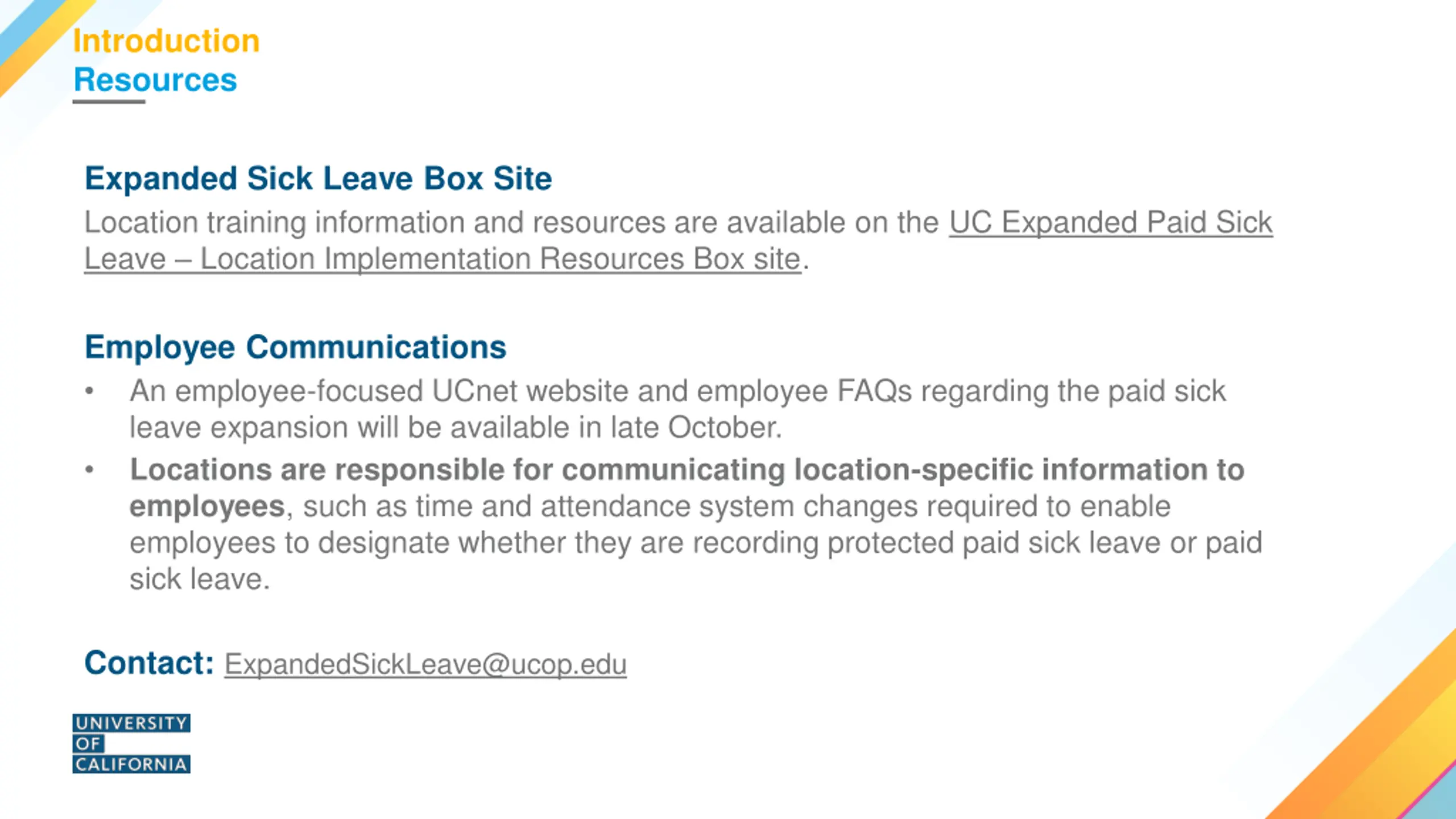Click the word CALIFORNIA in the logo
Image resolution: width=1456 pixels, height=819 pixels.
coord(131,764)
